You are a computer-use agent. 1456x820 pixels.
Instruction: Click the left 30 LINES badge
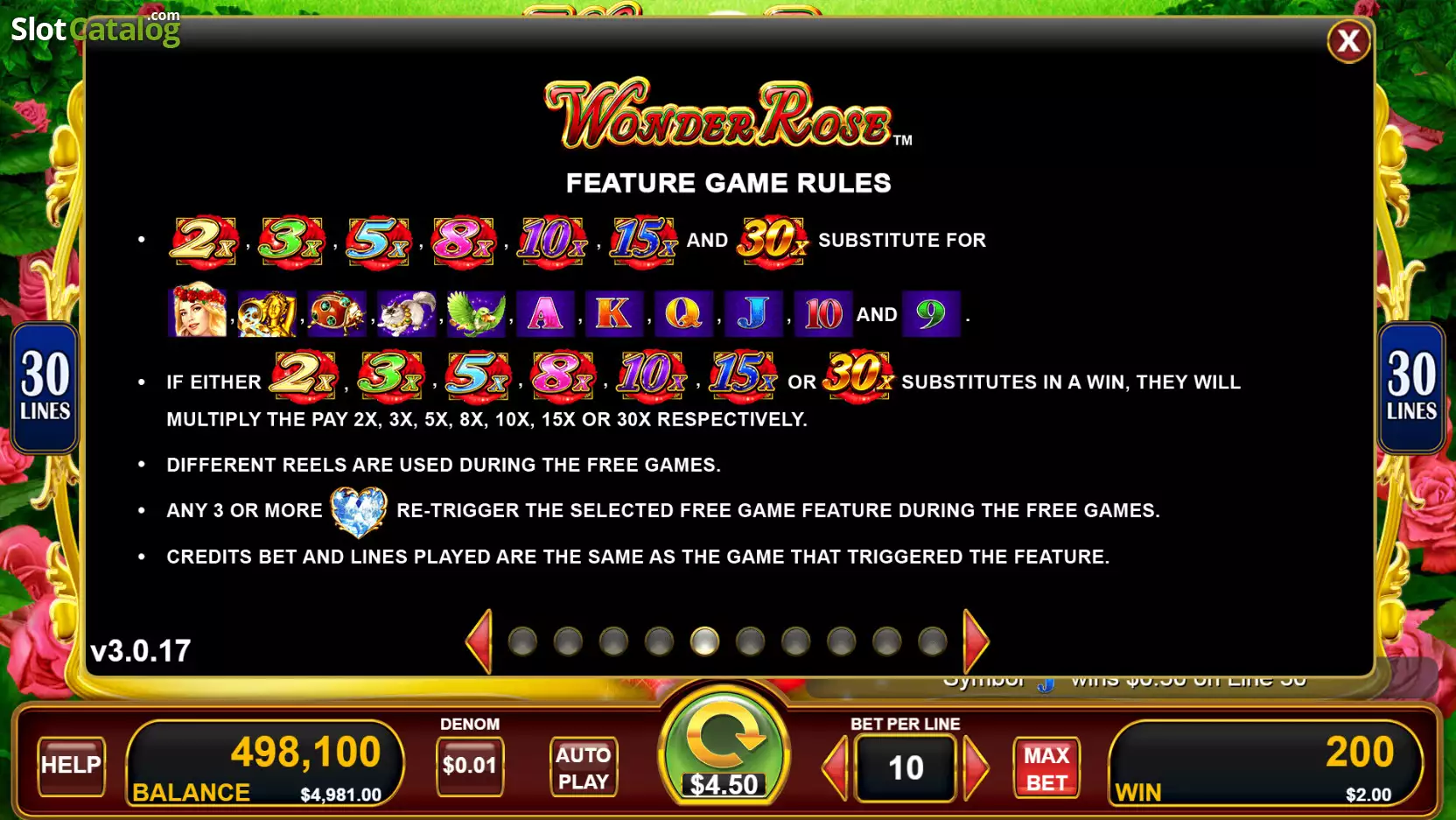pos(45,388)
